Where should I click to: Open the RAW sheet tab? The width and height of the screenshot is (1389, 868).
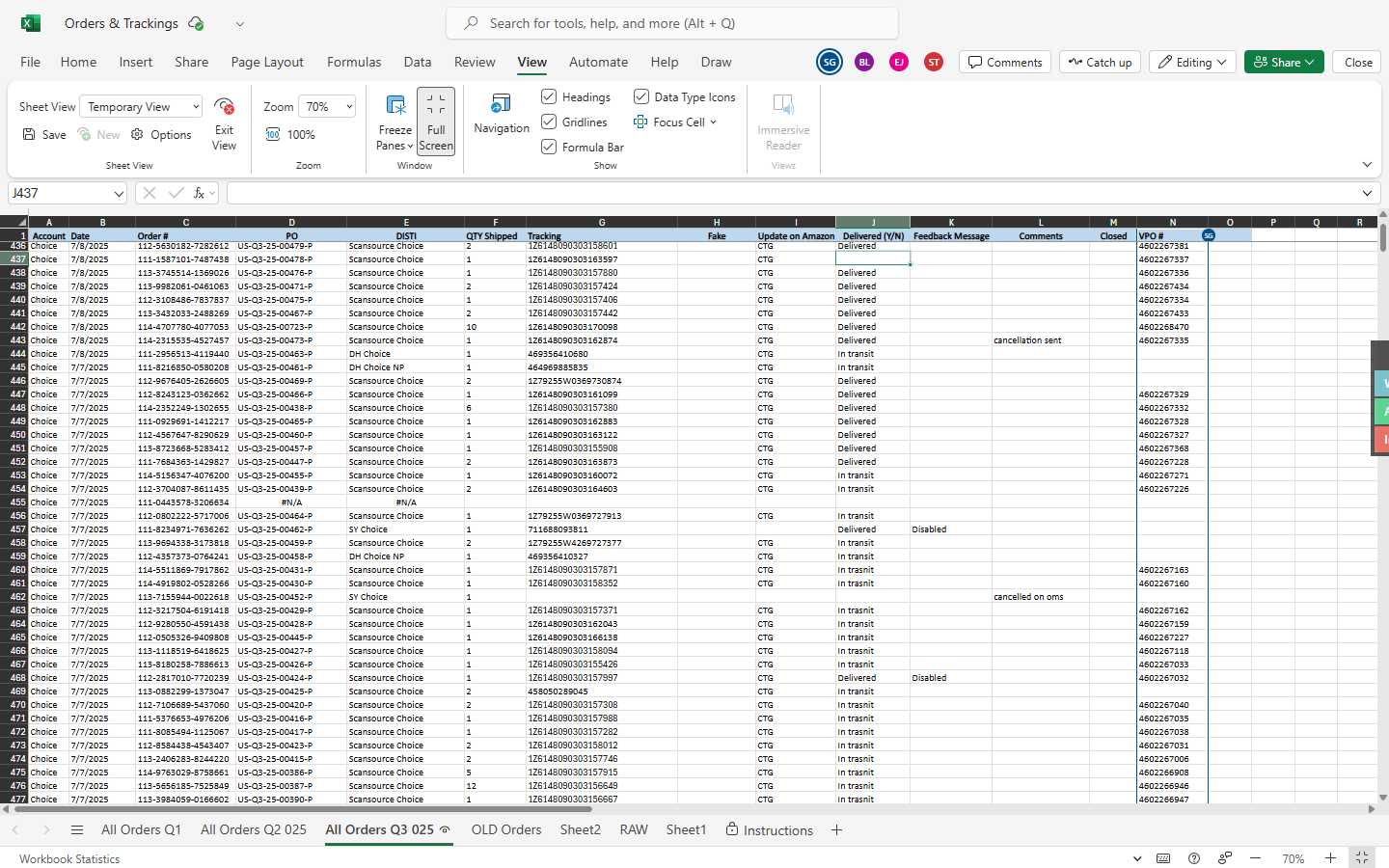pyautogui.click(x=634, y=830)
